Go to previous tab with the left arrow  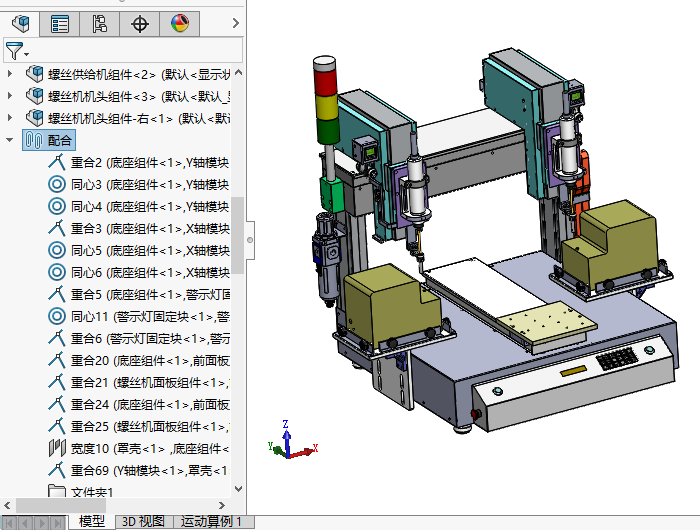[25, 522]
